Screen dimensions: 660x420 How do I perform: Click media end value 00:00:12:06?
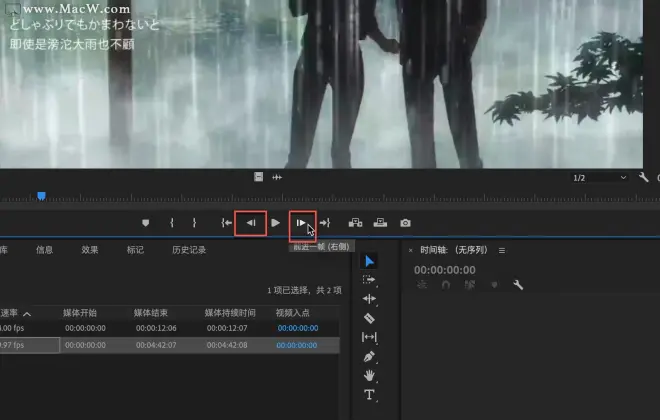[x=156, y=328]
